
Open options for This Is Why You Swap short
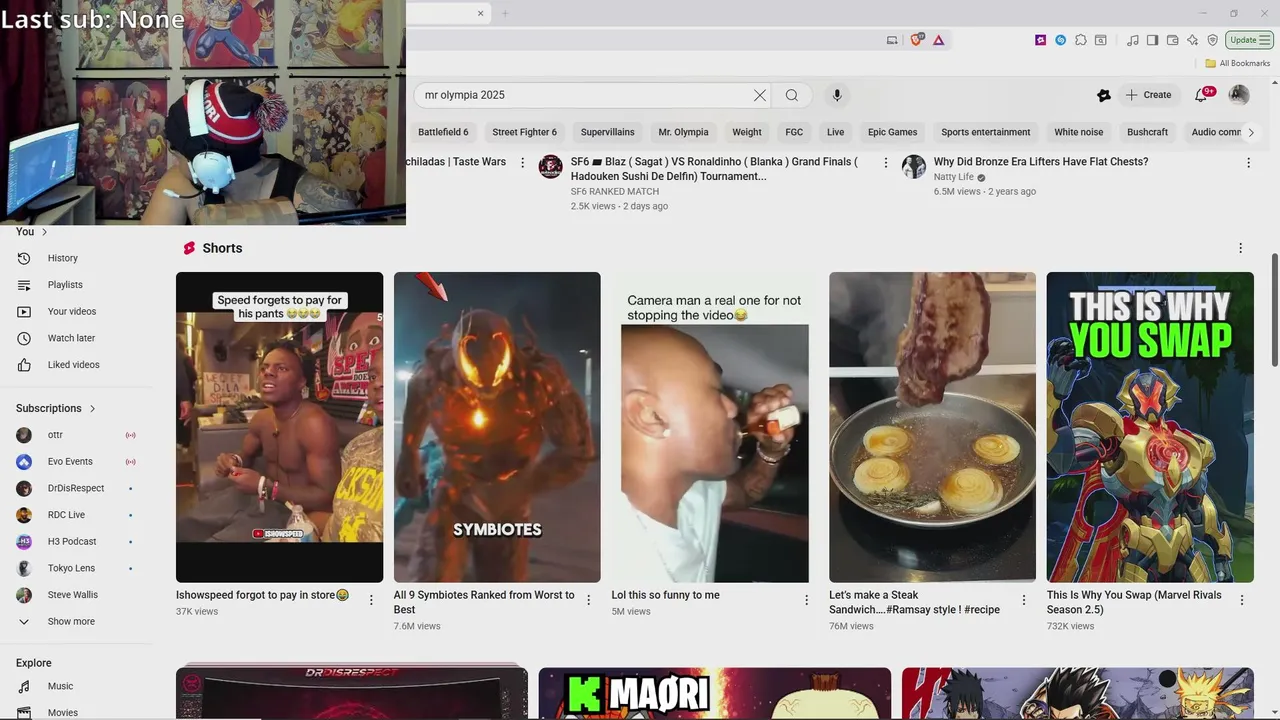click(x=1241, y=600)
